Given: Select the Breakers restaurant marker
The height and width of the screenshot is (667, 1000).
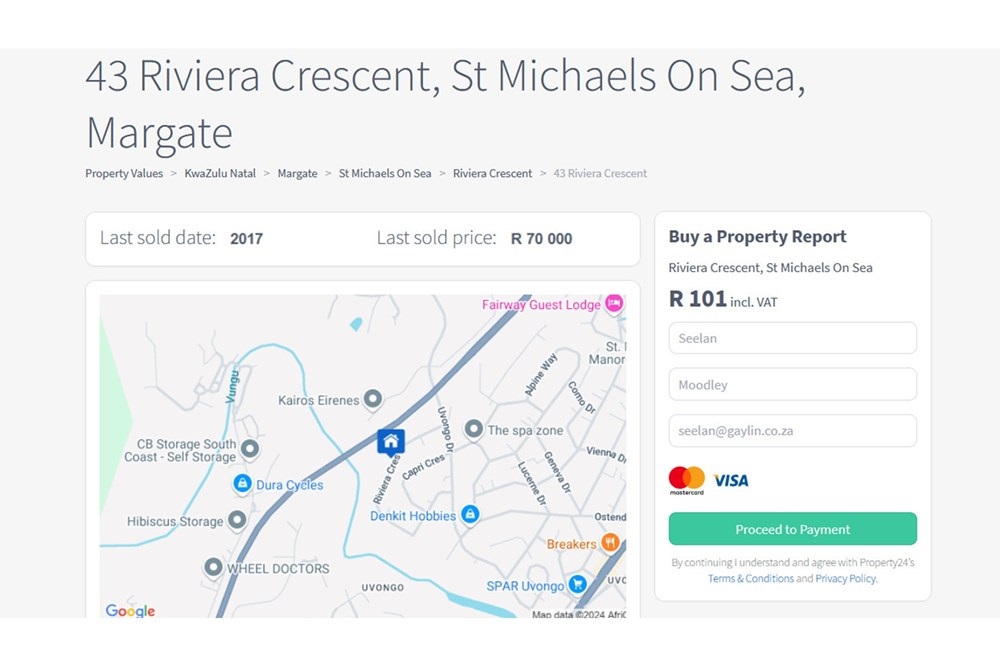Looking at the screenshot, I should [x=610, y=543].
